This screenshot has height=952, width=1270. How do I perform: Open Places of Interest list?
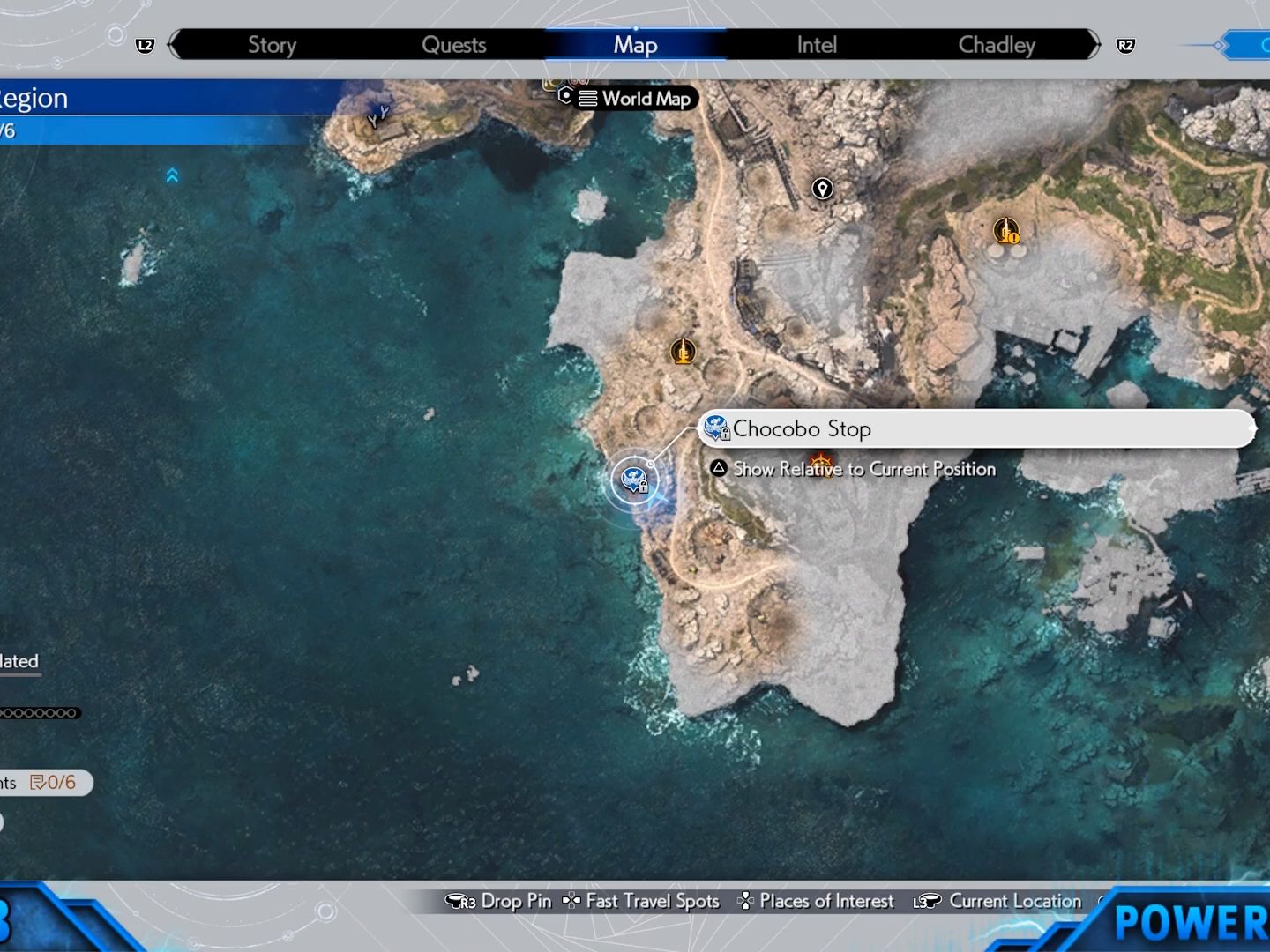coord(826,901)
